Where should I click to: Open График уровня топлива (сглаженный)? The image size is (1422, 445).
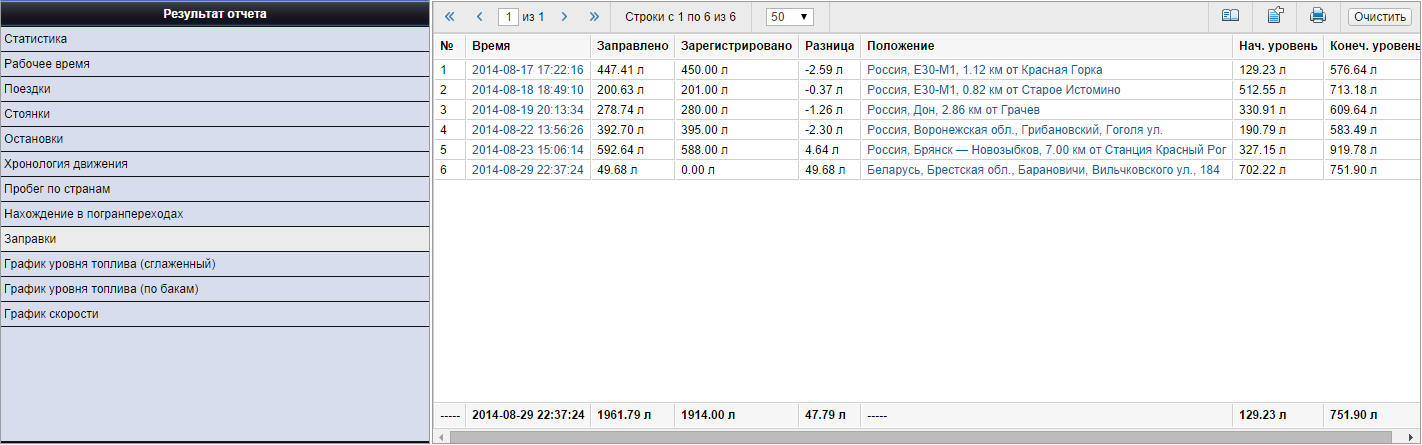click(x=214, y=264)
